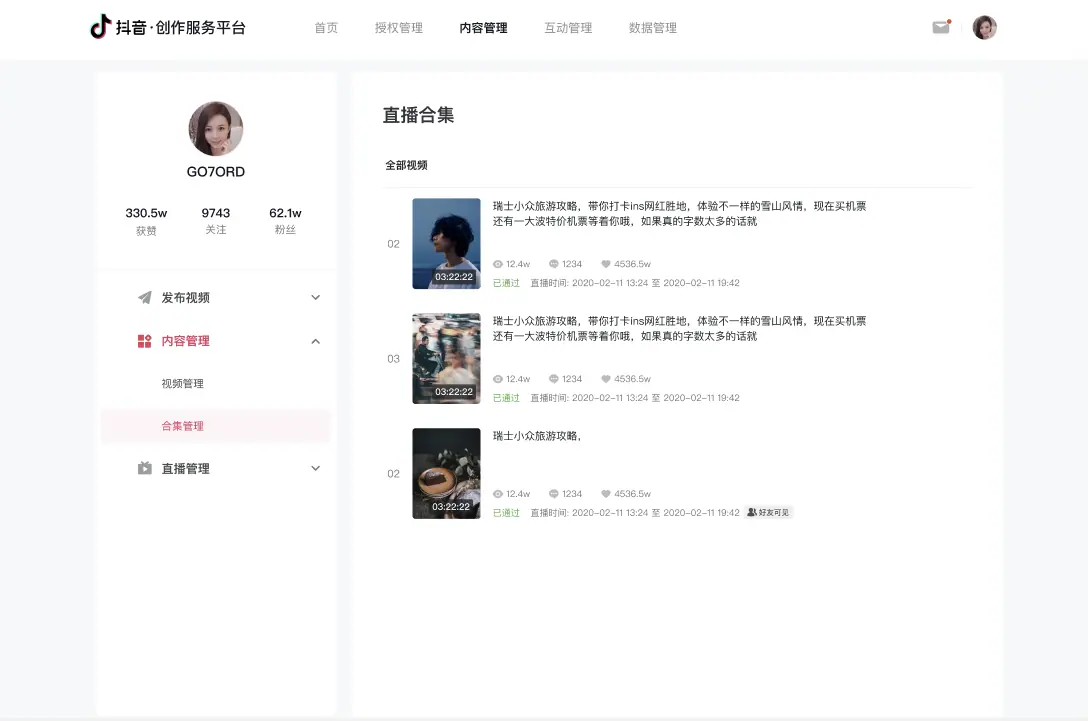Click the 抖音·创作服务平台 title text
The height and width of the screenshot is (721, 1088).
pyautogui.click(x=180, y=28)
